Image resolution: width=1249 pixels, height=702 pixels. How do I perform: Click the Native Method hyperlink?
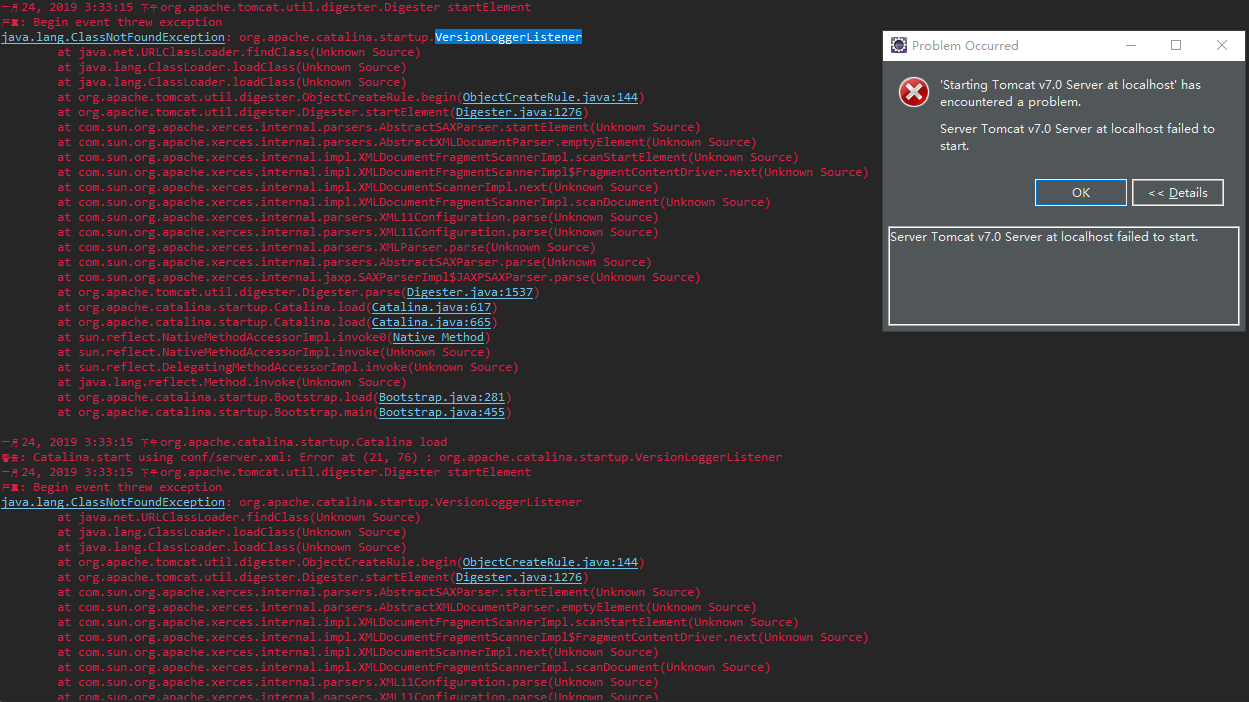(x=437, y=337)
